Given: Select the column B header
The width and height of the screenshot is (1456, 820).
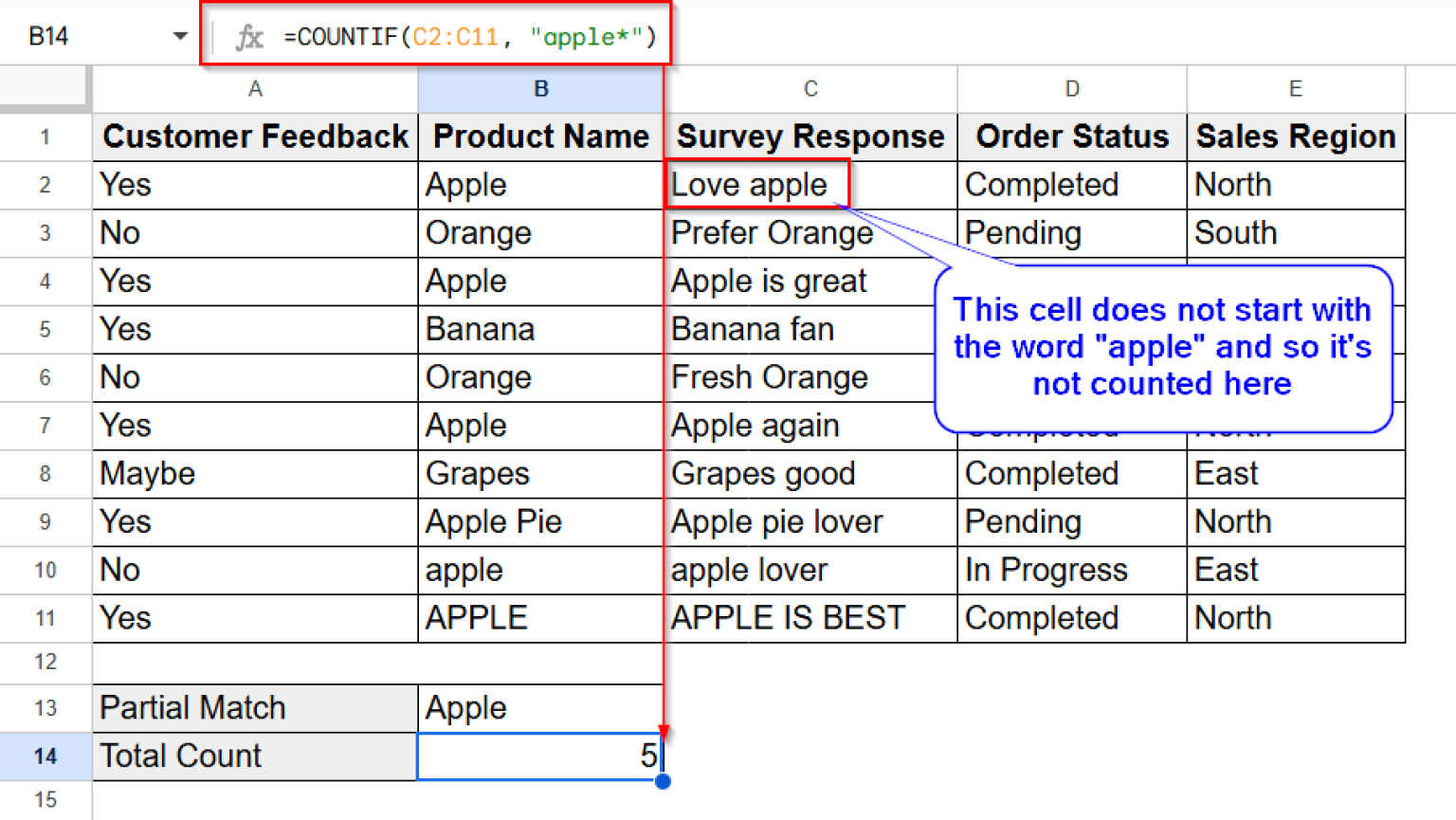Looking at the screenshot, I should click(x=540, y=88).
